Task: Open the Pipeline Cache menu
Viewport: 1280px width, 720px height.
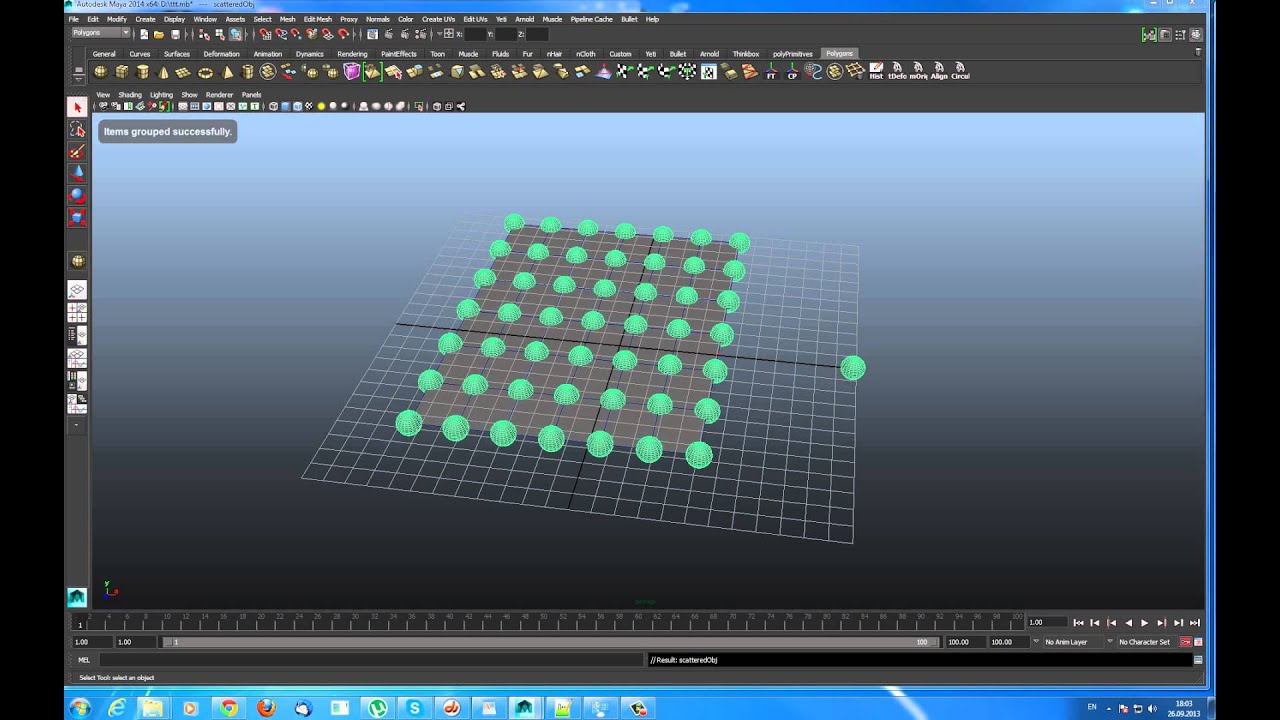Action: (591, 19)
